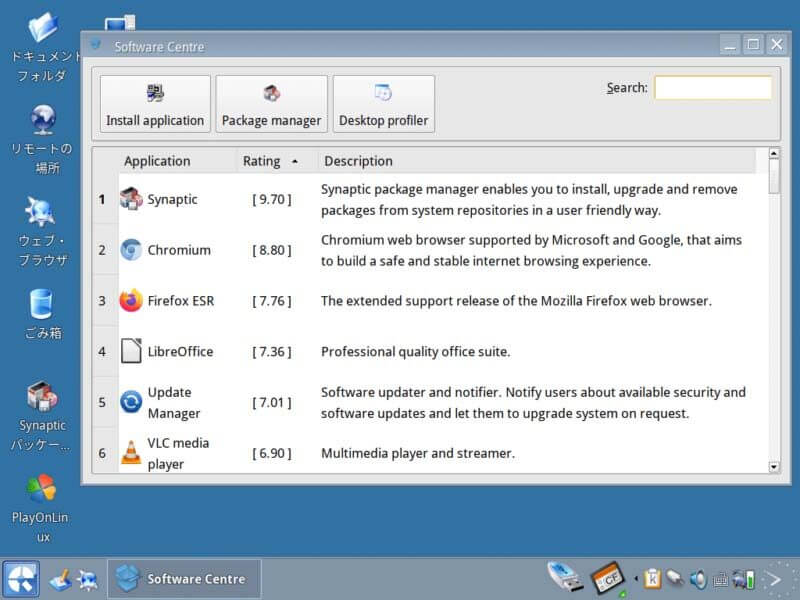This screenshot has height=600, width=800.
Task: Select the LibreOffice document icon
Action: coord(131,351)
